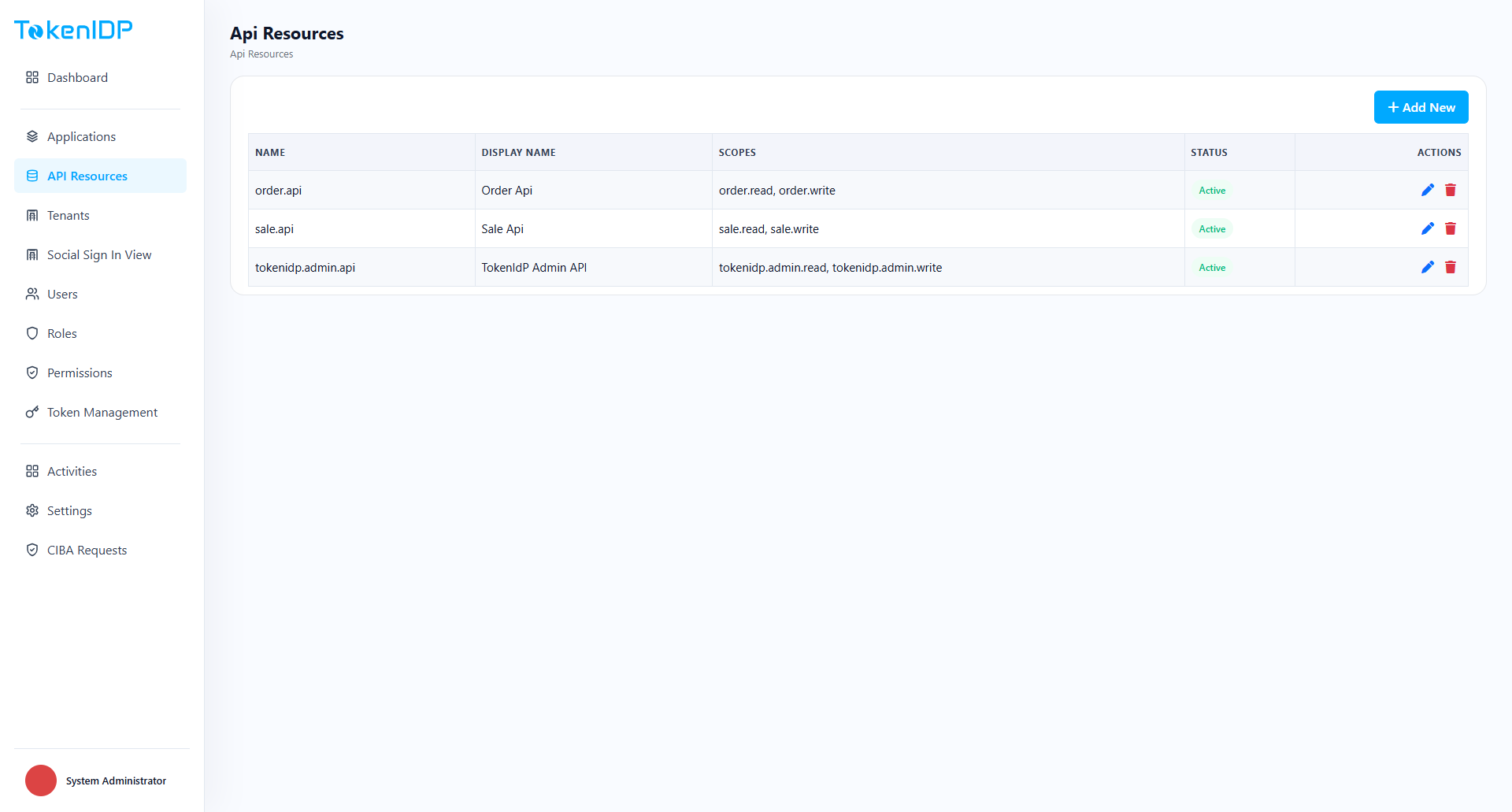Click the Api Resources page heading

pos(287,33)
